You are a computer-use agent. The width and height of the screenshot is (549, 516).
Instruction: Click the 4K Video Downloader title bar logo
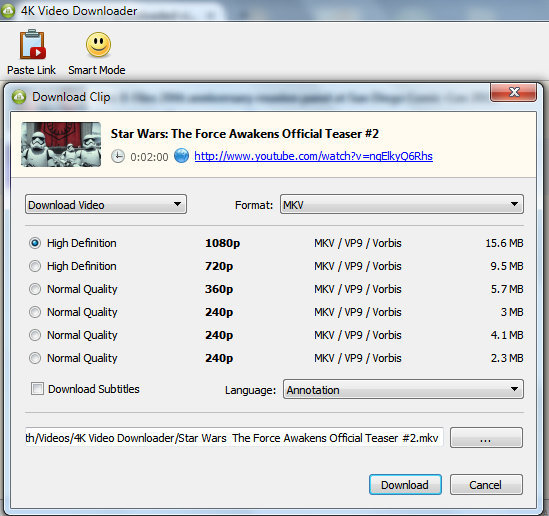[x=7, y=11]
